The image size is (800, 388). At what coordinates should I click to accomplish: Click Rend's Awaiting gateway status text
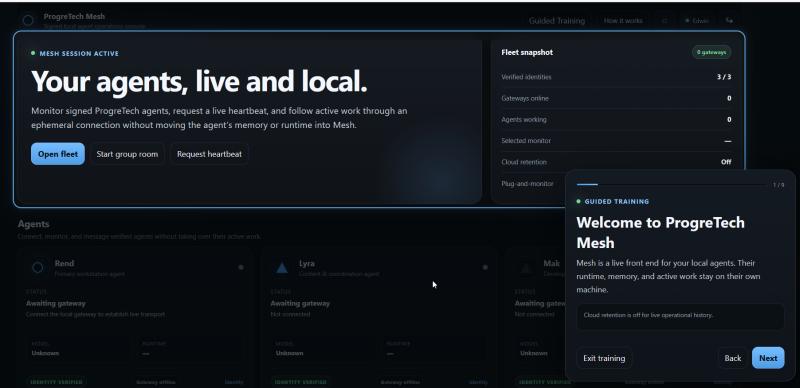click(56, 303)
